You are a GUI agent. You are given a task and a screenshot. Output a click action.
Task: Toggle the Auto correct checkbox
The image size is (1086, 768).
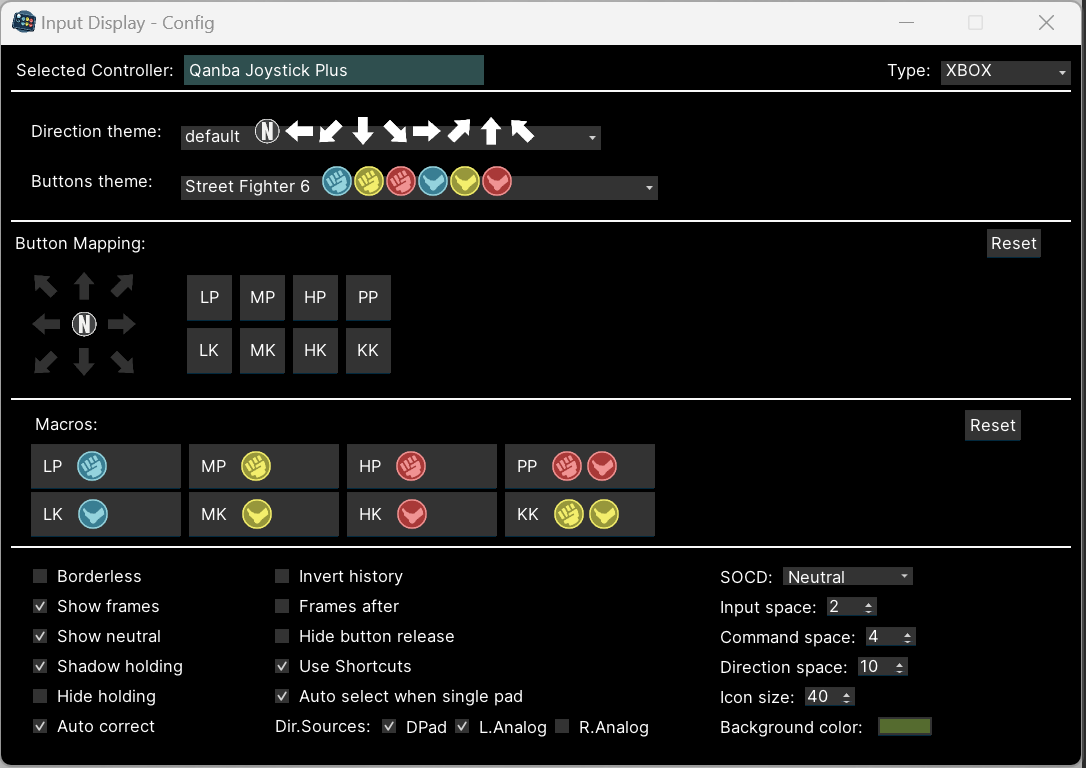40,726
